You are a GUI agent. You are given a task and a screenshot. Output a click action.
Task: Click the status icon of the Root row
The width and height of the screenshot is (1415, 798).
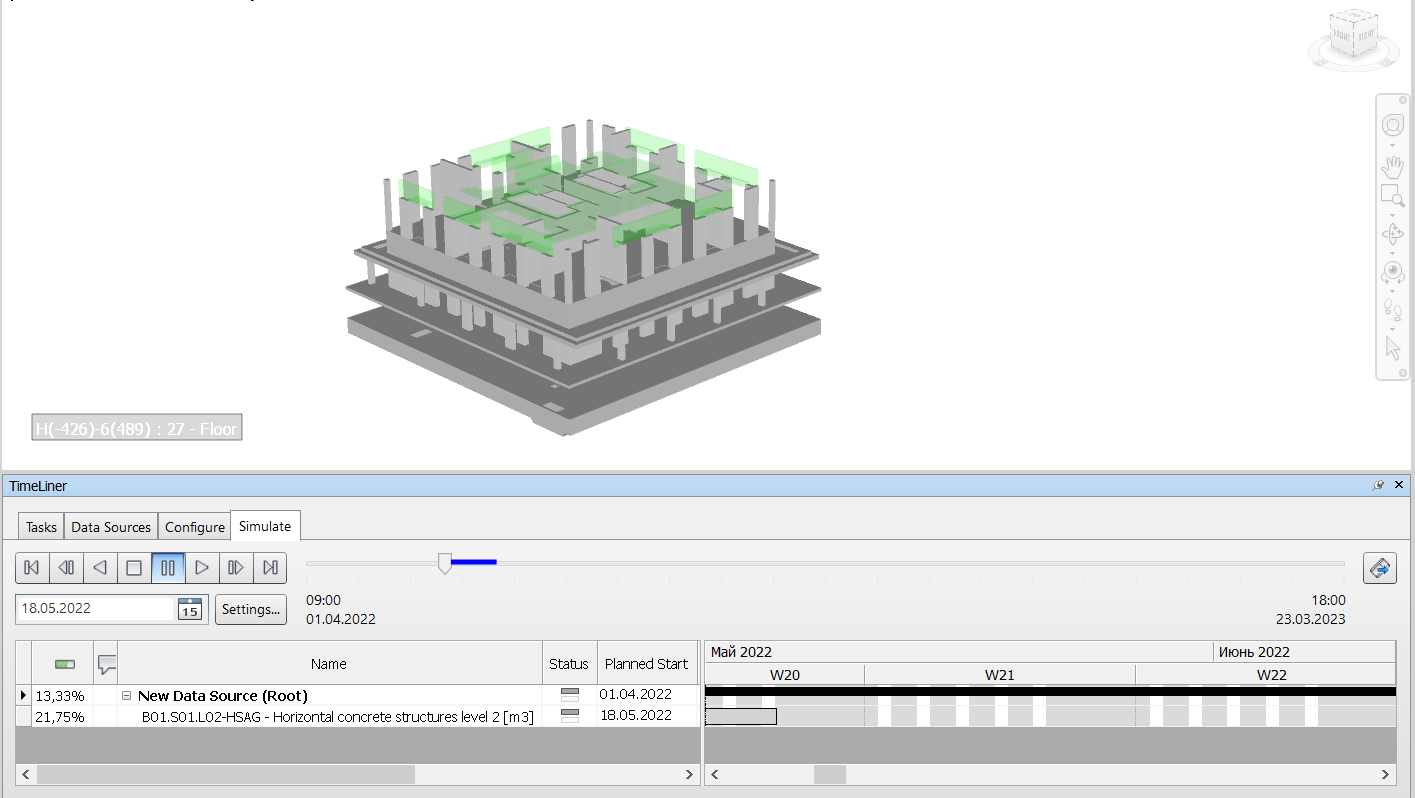[570, 694]
